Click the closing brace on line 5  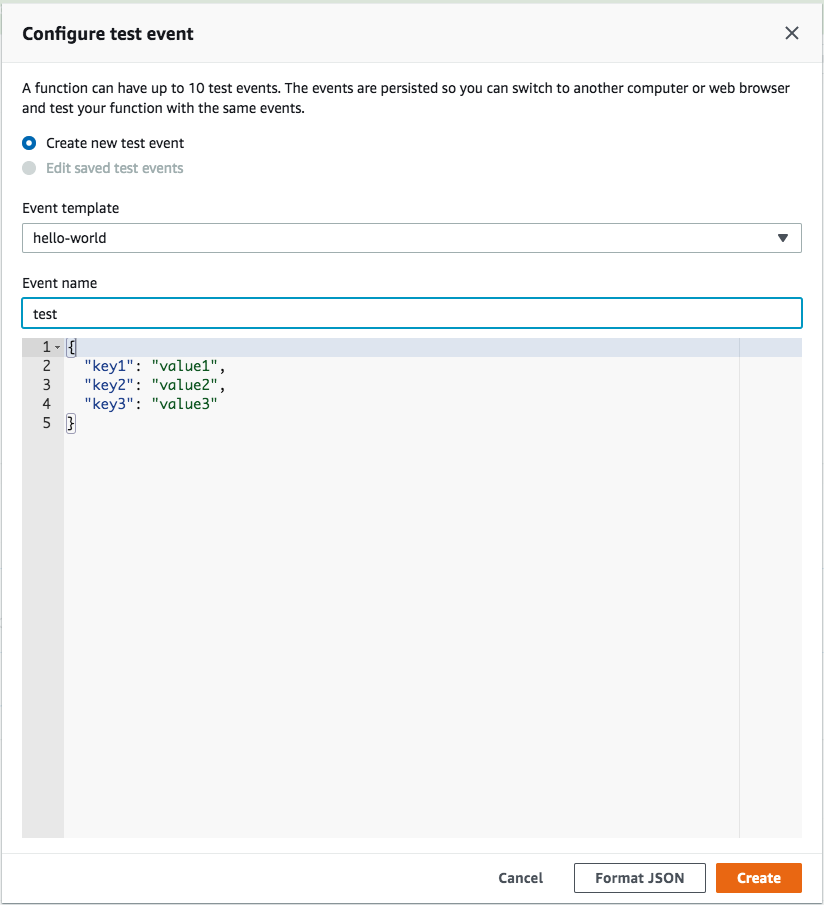(x=70, y=423)
